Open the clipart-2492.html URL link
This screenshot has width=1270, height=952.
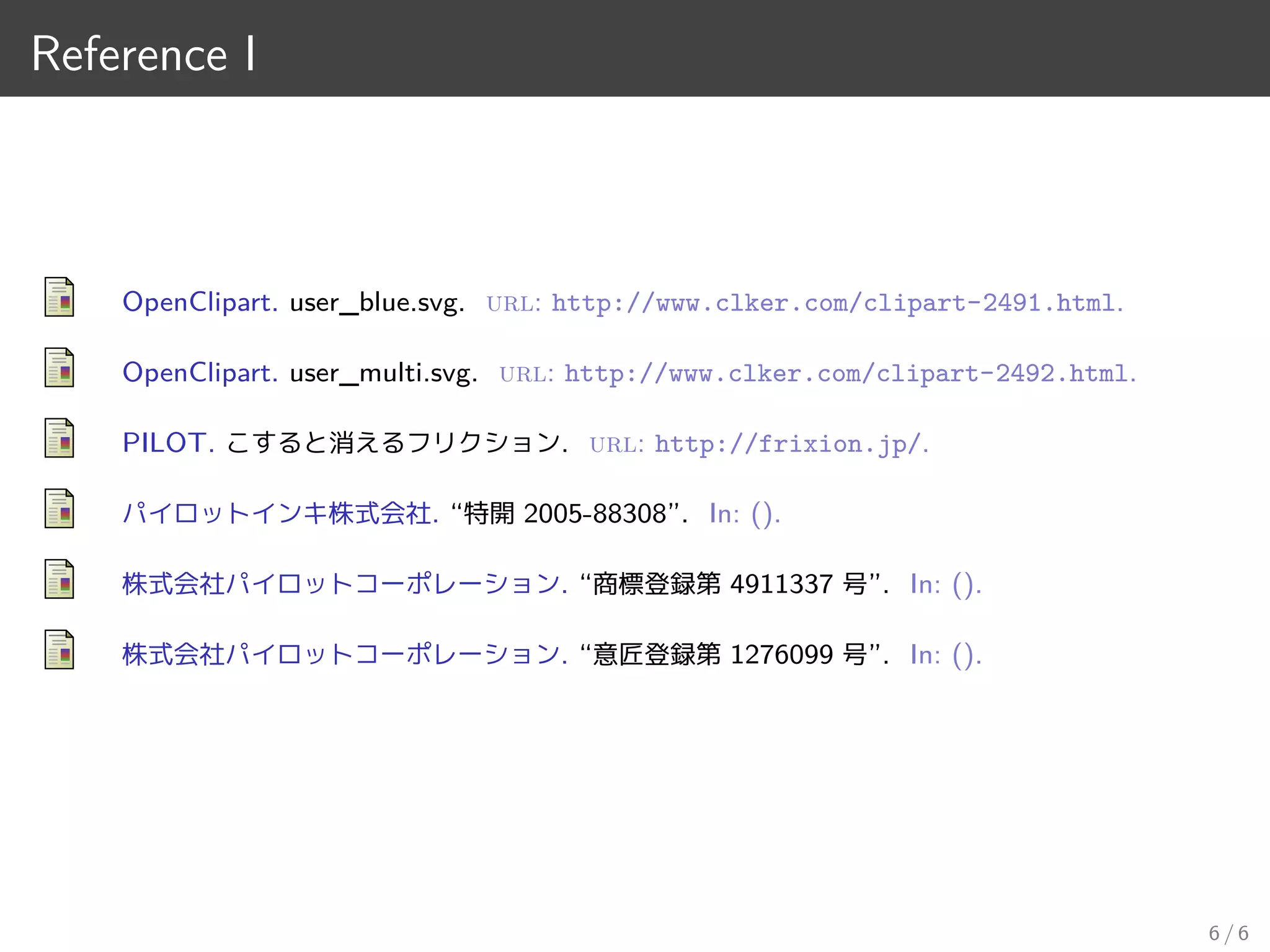coord(846,373)
